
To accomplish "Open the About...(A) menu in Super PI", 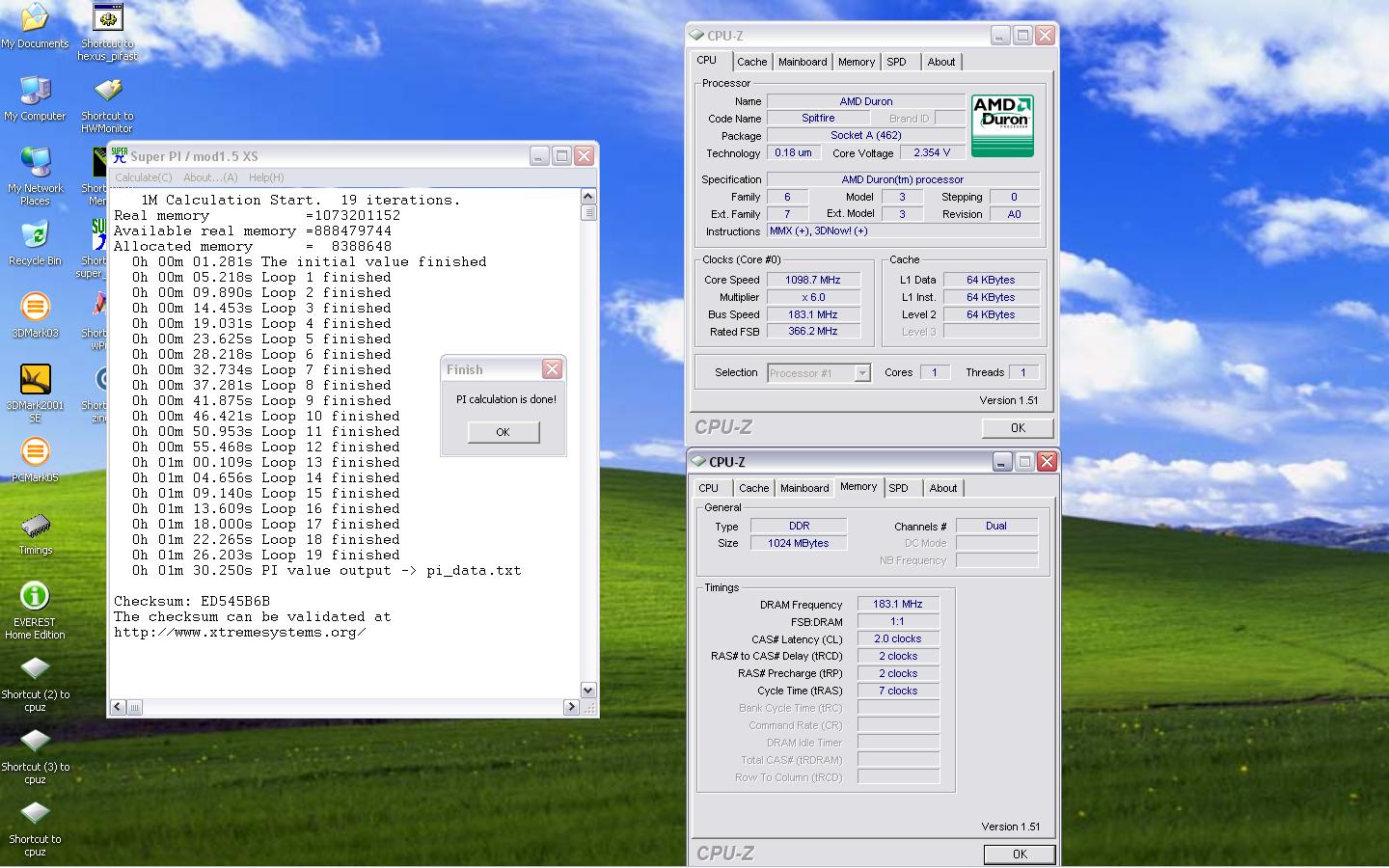I will pos(210,177).
